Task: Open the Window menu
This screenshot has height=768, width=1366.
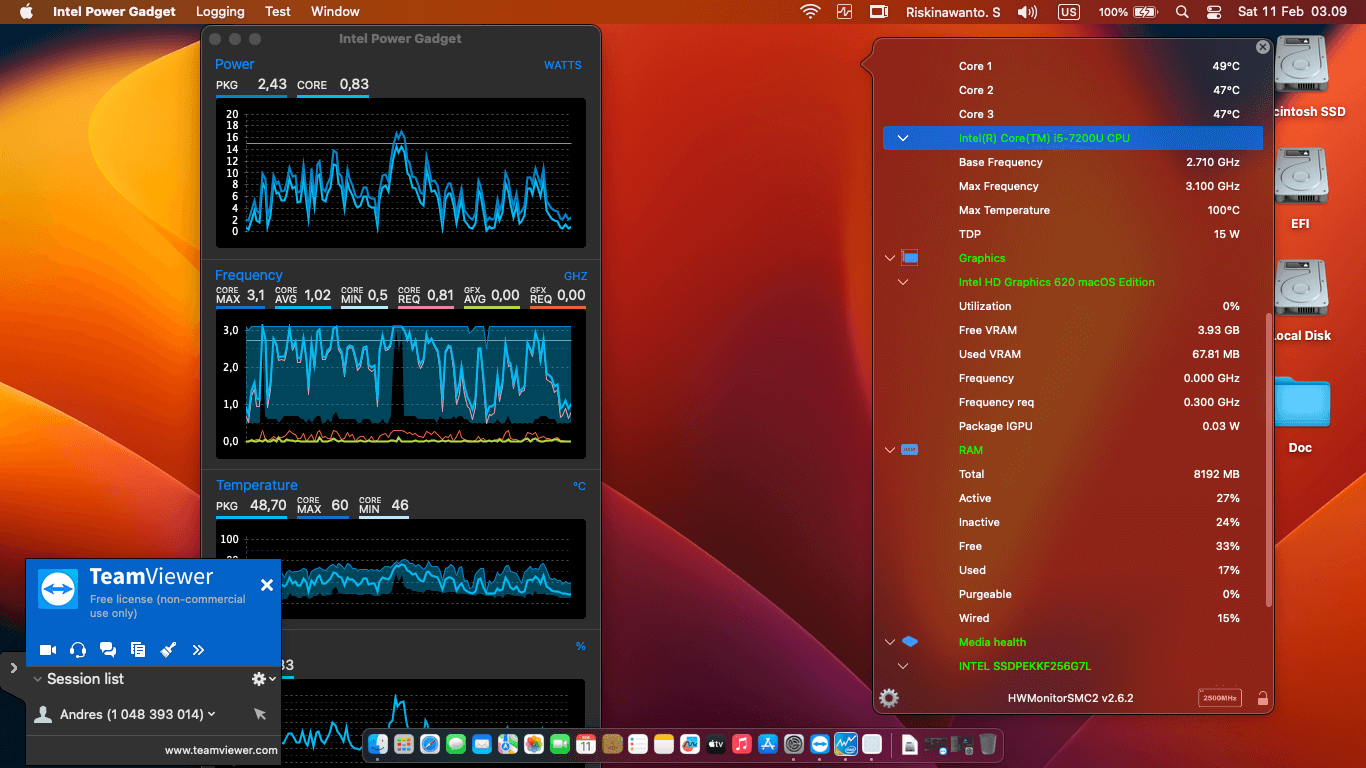Action: [335, 12]
